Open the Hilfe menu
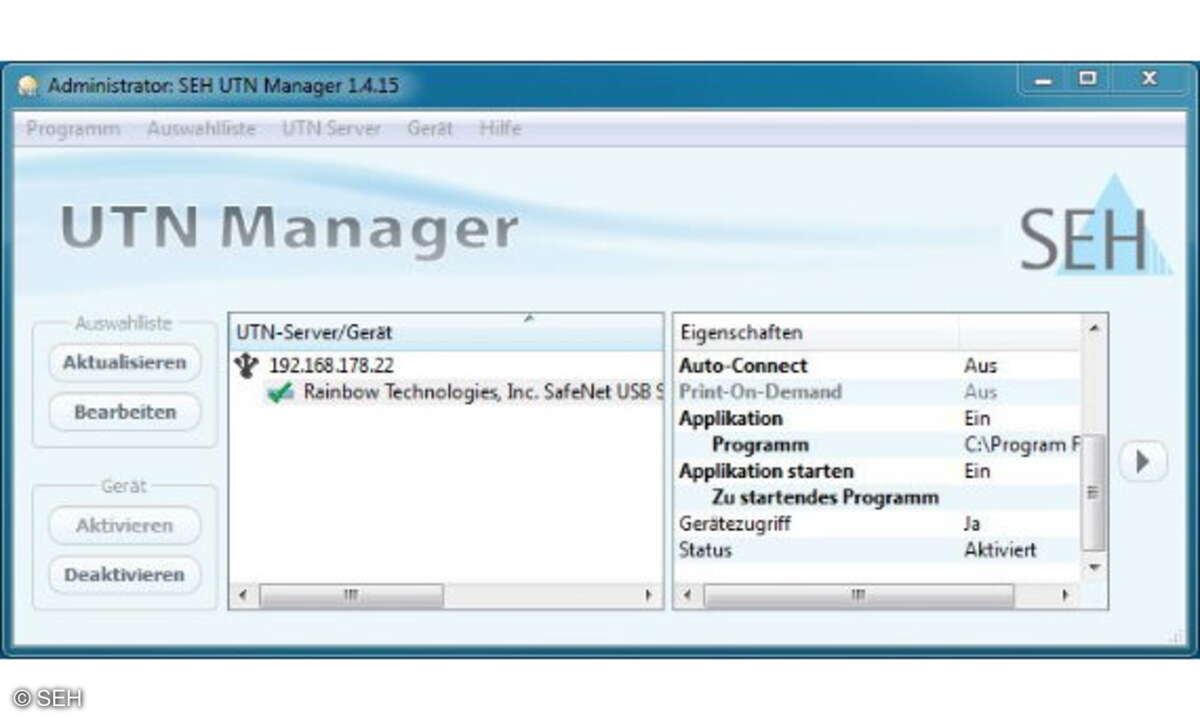This screenshot has width=1200, height=720. click(x=500, y=128)
